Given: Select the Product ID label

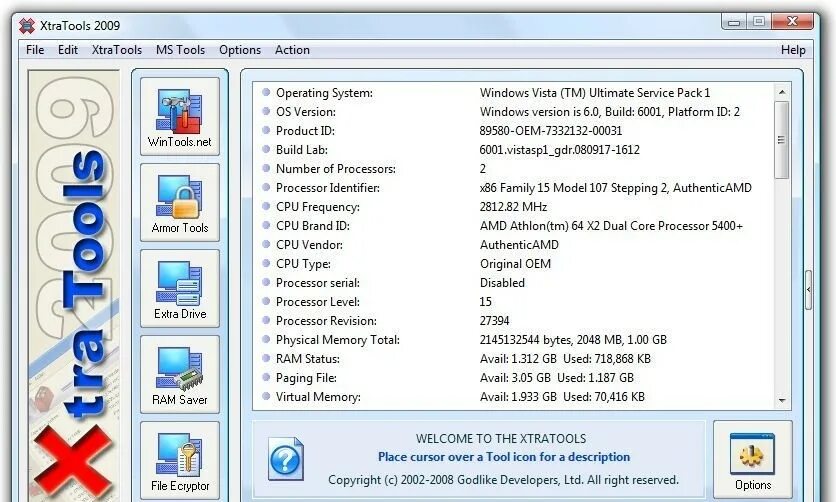Looking at the screenshot, I should [x=305, y=131].
